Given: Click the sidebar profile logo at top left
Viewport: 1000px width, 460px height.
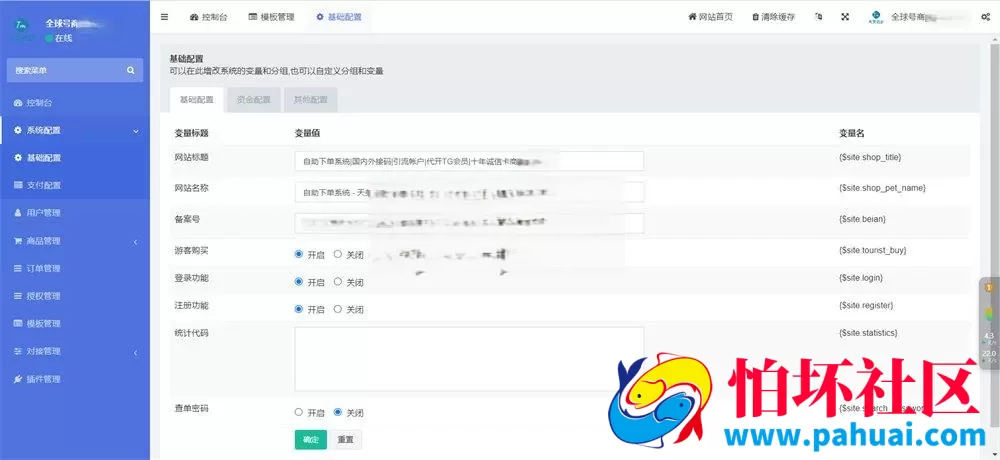Looking at the screenshot, I should [22, 26].
